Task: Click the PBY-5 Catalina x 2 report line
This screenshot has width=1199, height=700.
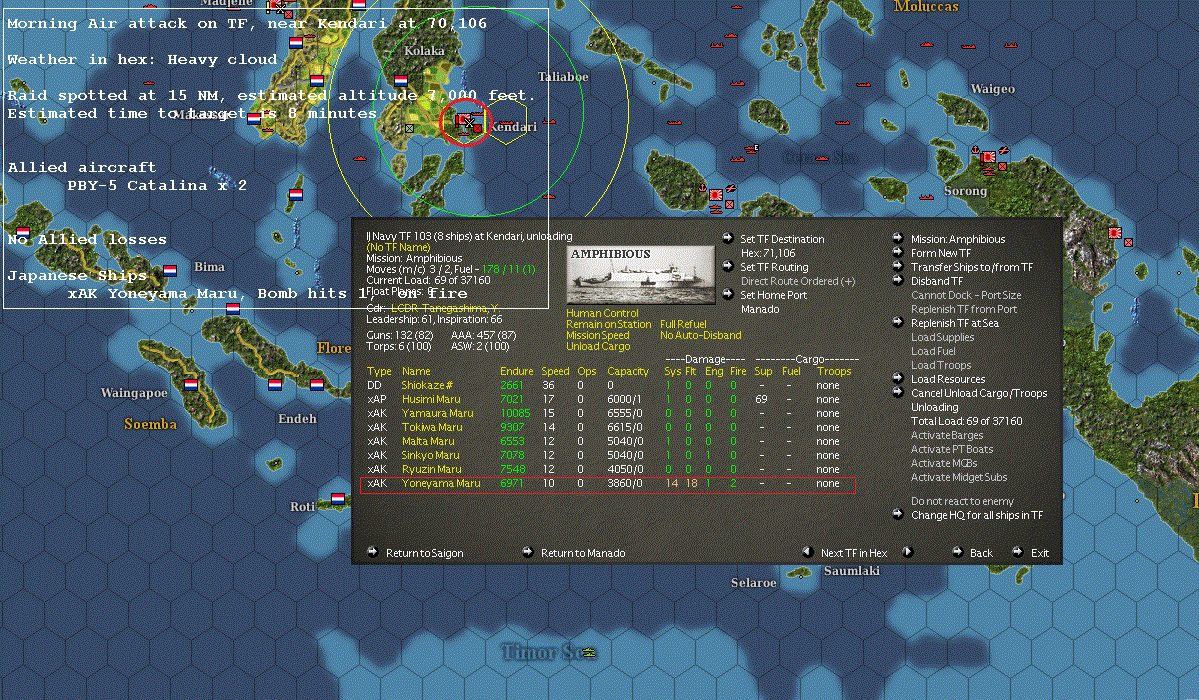Action: pos(157,186)
